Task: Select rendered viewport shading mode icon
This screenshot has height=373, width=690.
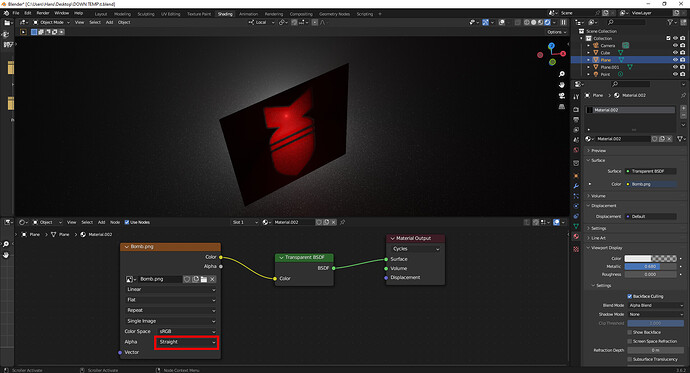Action: pos(547,22)
